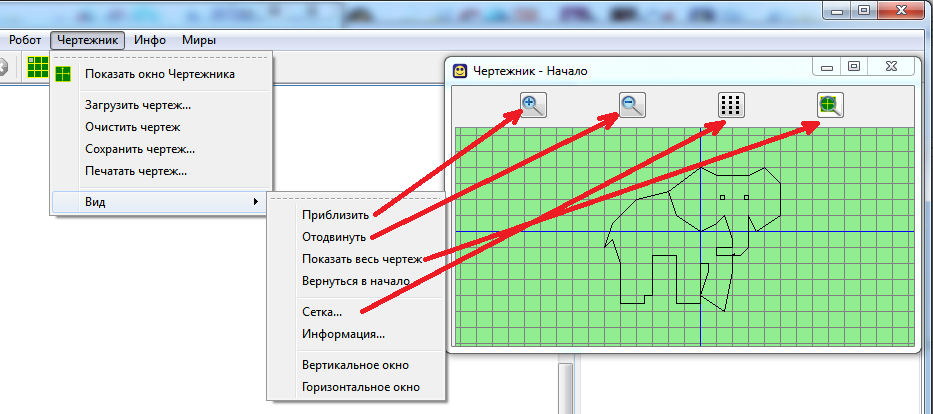
Task: Click the green crosshair magnifier icon
Action: click(x=830, y=105)
